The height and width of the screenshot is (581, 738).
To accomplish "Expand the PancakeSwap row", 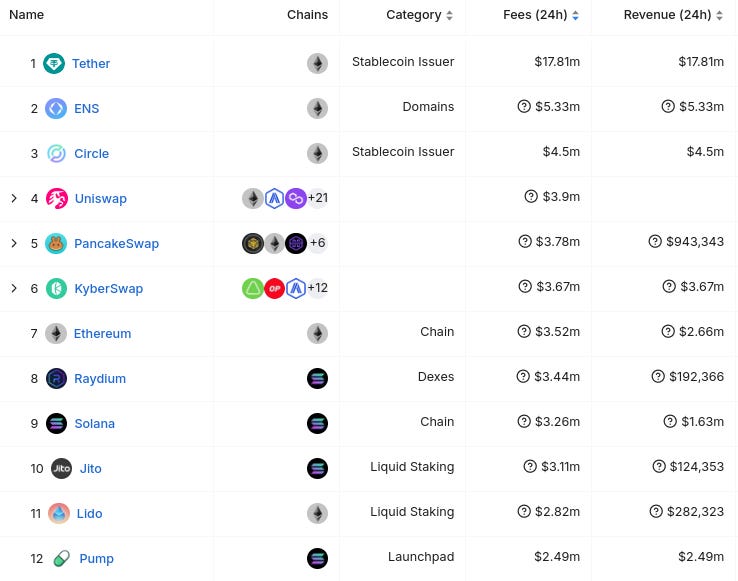I will point(14,243).
